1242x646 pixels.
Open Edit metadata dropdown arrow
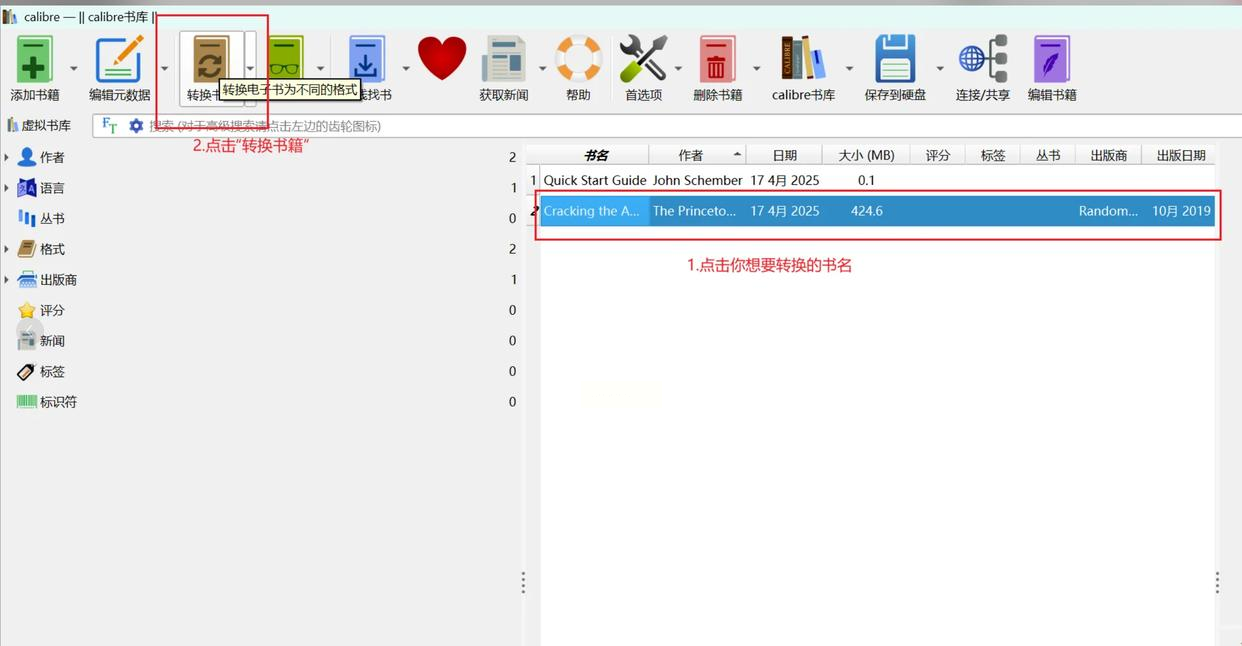(164, 69)
